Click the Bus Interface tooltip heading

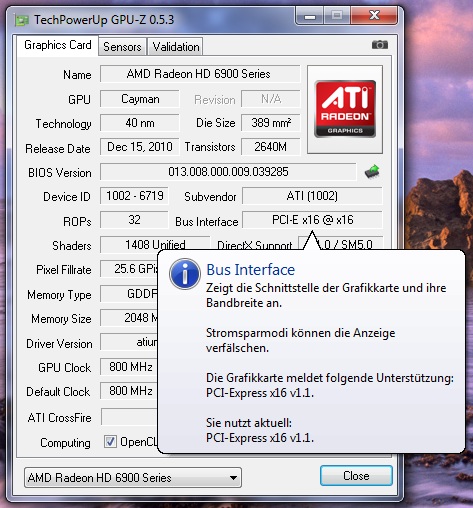click(251, 270)
